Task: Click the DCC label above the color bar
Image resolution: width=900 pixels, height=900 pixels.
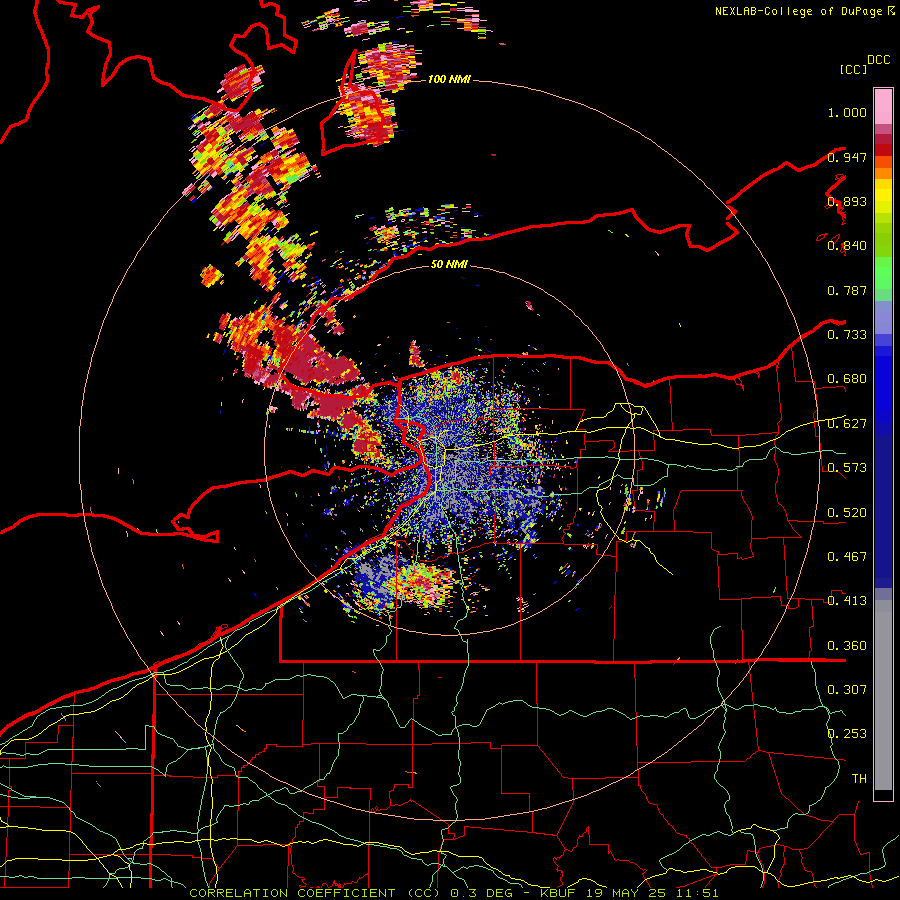Action: click(x=878, y=60)
